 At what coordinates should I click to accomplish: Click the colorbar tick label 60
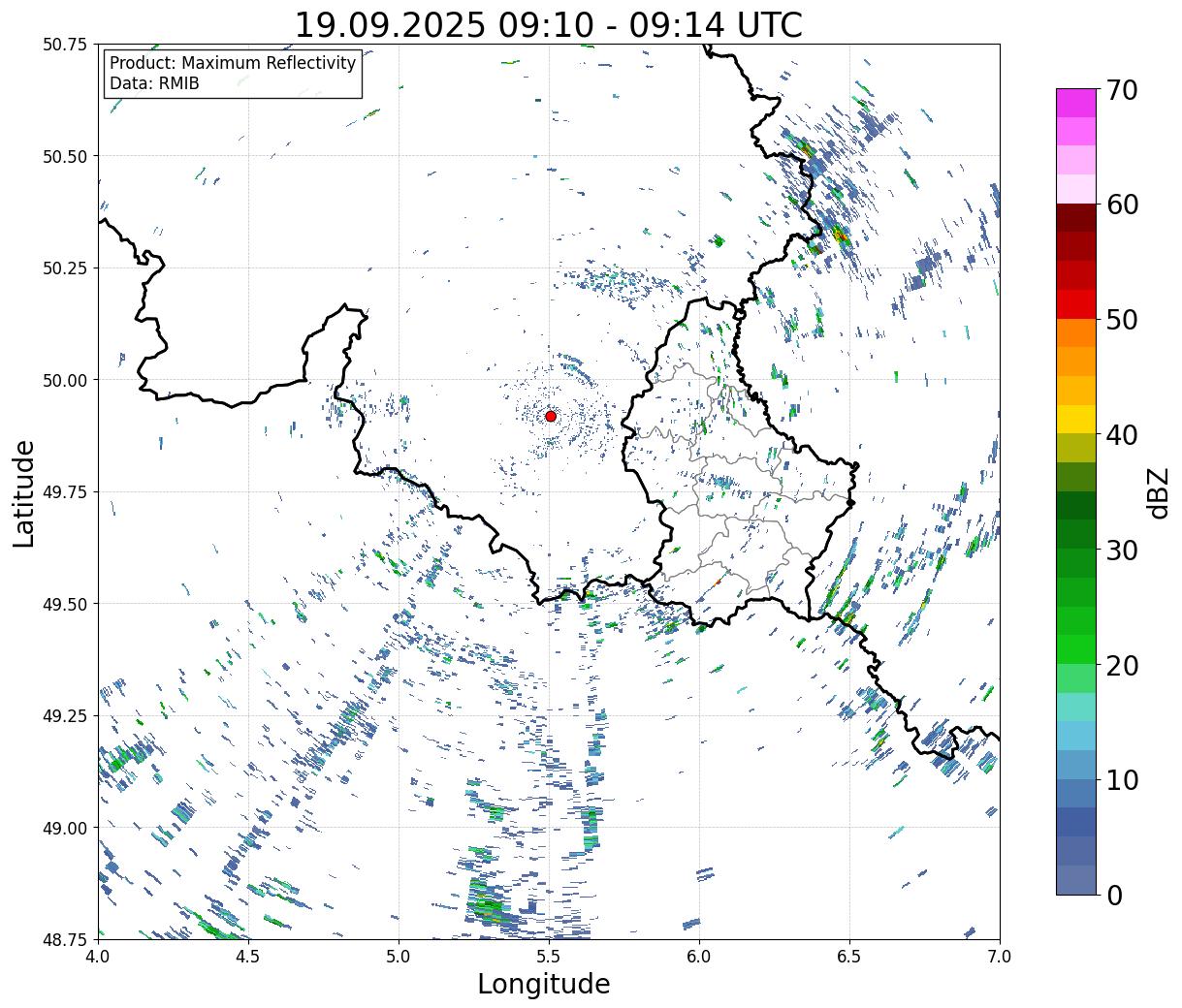pos(1121,205)
